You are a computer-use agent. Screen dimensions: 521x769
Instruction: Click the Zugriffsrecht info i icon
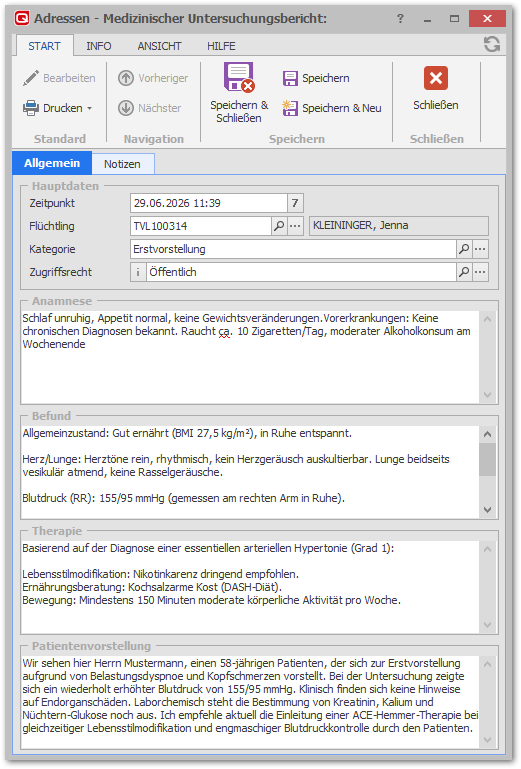point(138,272)
